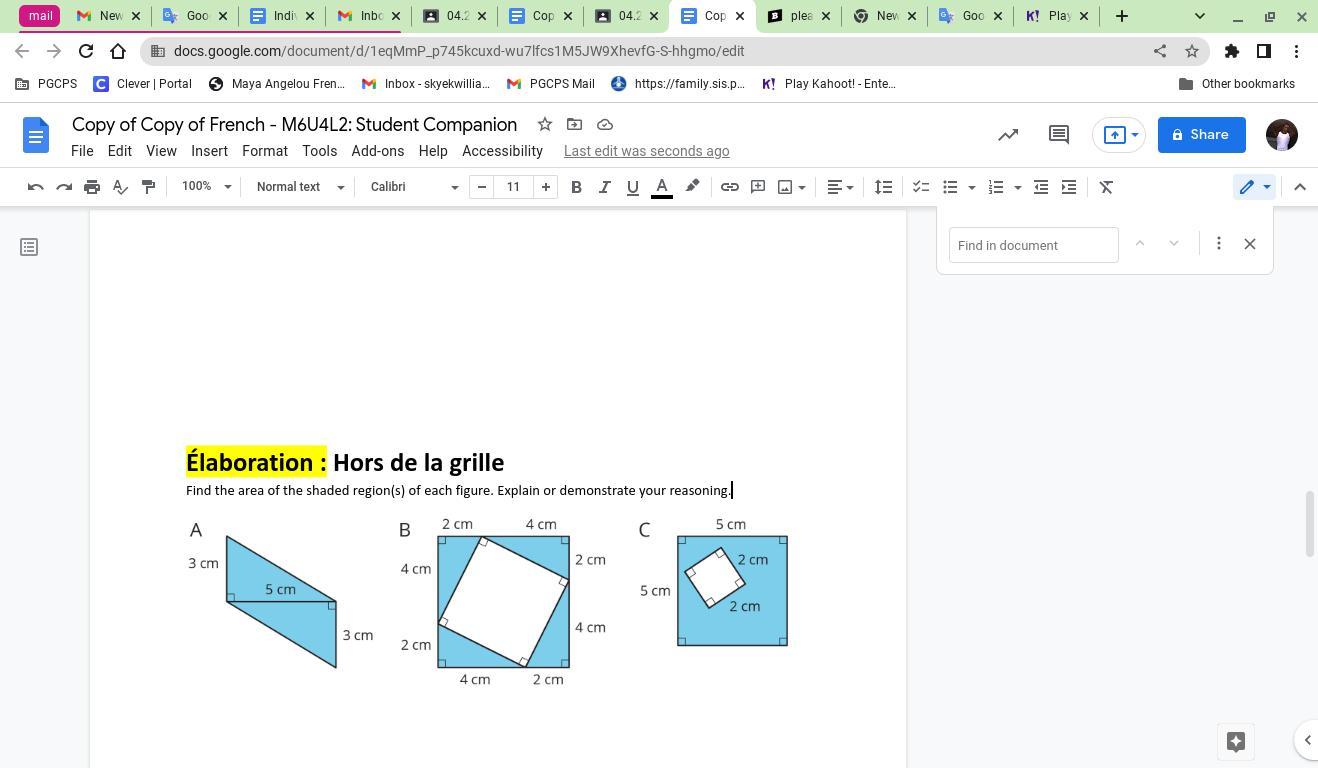Click the print icon in toolbar
Image resolution: width=1318 pixels, height=768 pixels.
[x=92, y=187]
